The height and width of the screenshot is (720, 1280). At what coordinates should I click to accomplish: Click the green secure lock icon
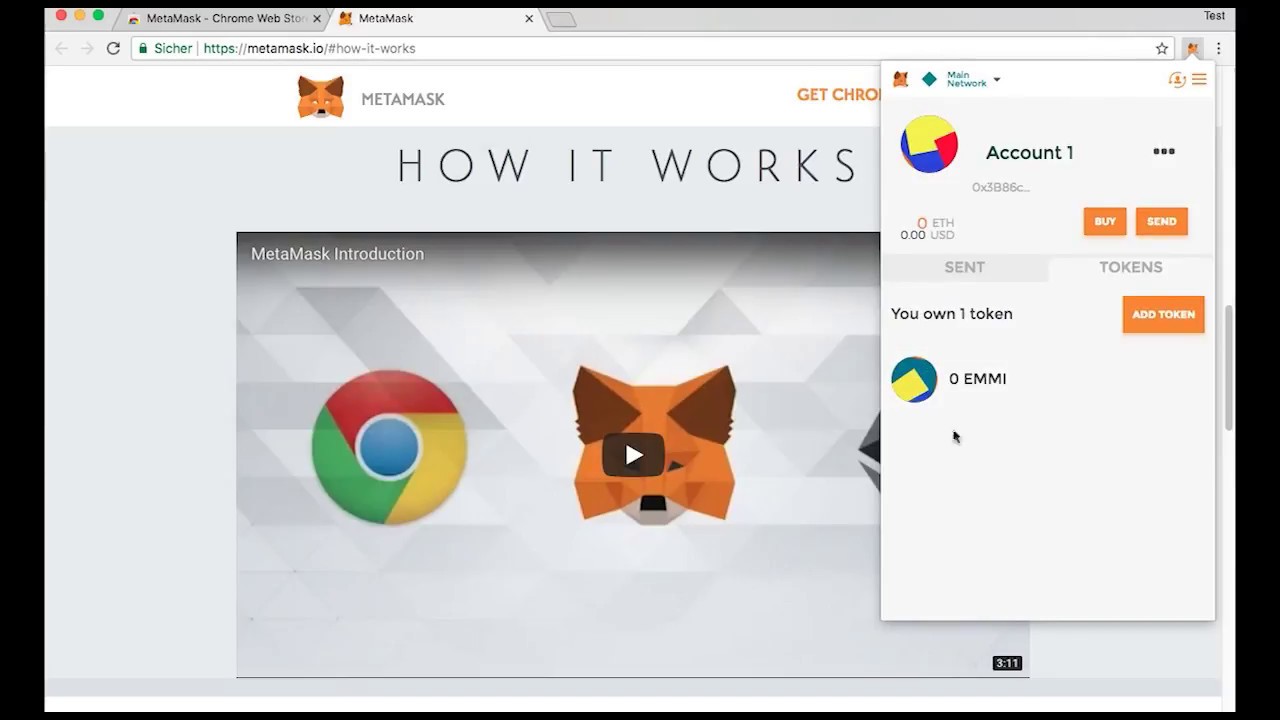tap(143, 48)
